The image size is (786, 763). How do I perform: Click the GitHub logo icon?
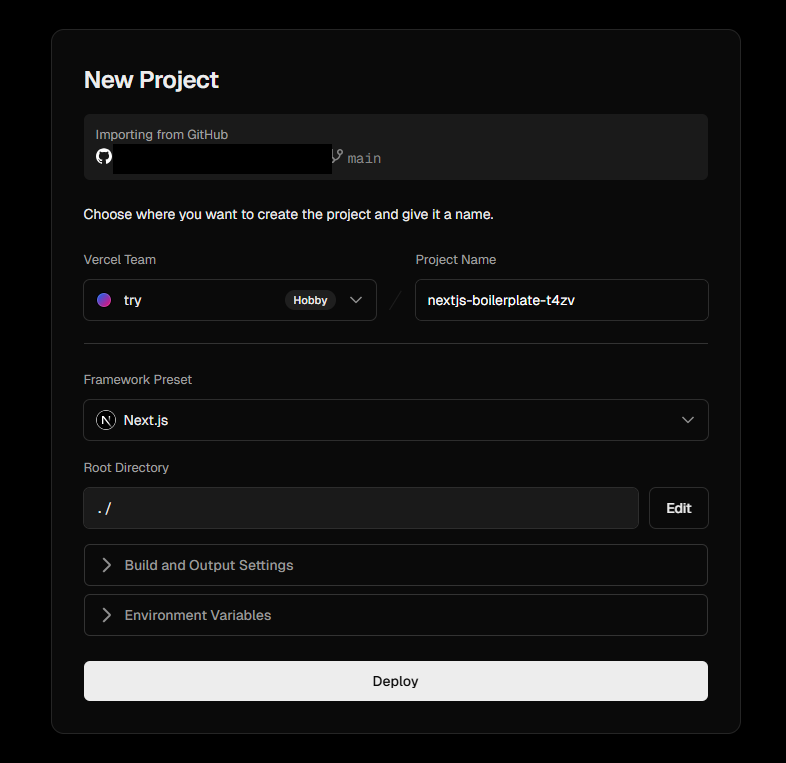pyautogui.click(x=103, y=157)
